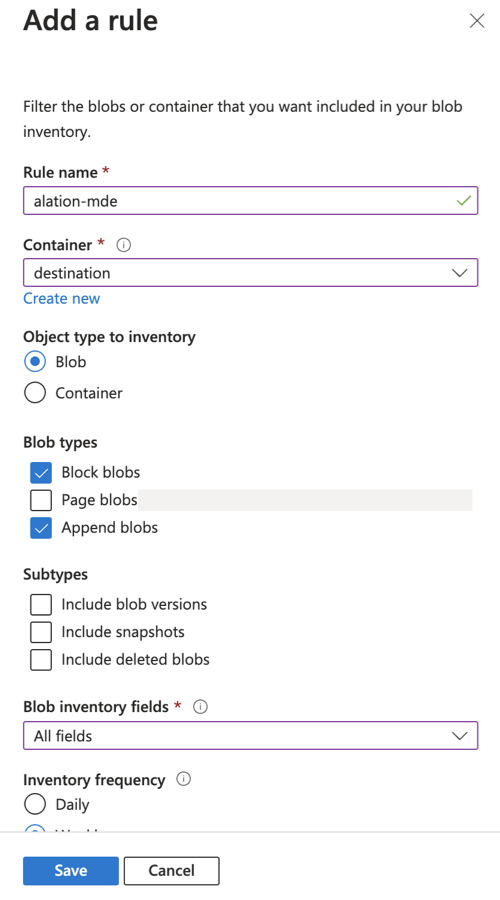Check Include blob versions

[x=41, y=604]
